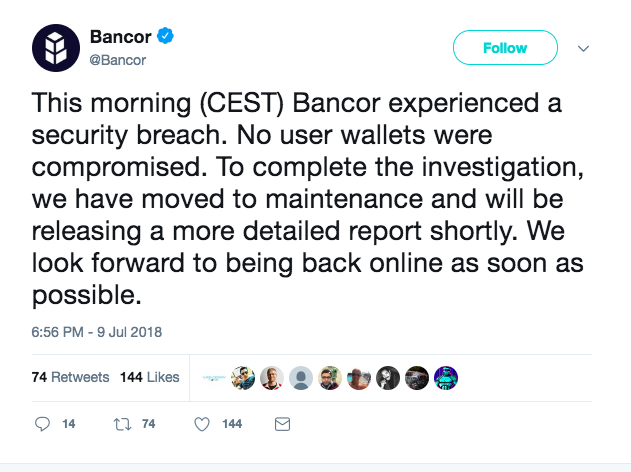Open the Bancor display name link
This screenshot has height=472, width=631.
(120, 37)
